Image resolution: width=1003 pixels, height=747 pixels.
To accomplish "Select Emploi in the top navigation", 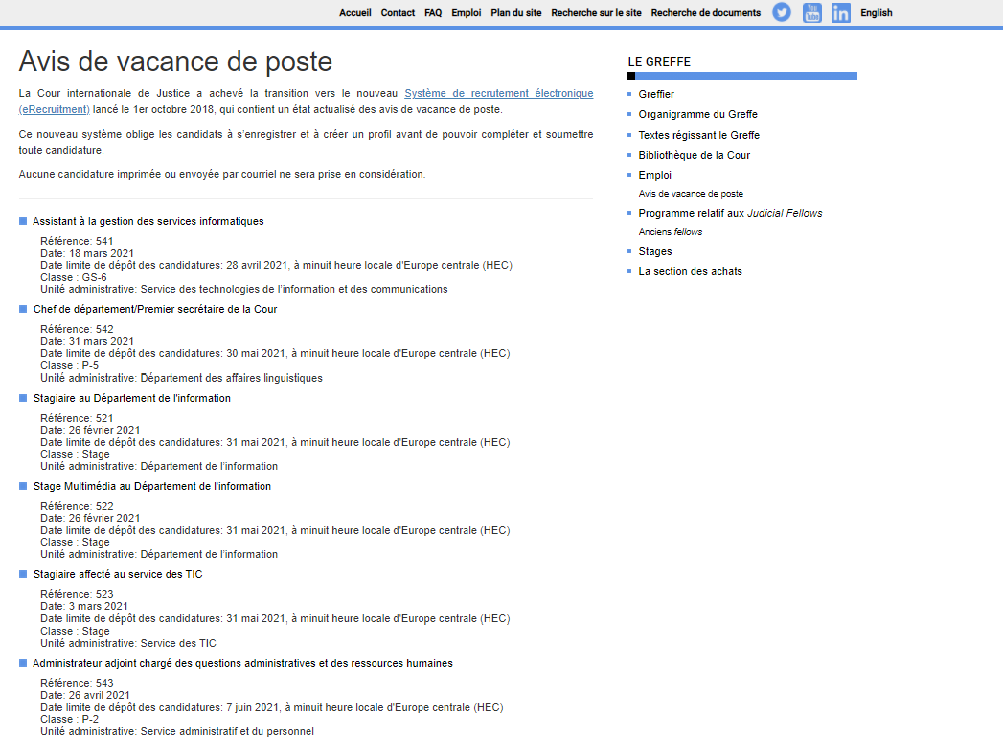I will click(x=466, y=12).
